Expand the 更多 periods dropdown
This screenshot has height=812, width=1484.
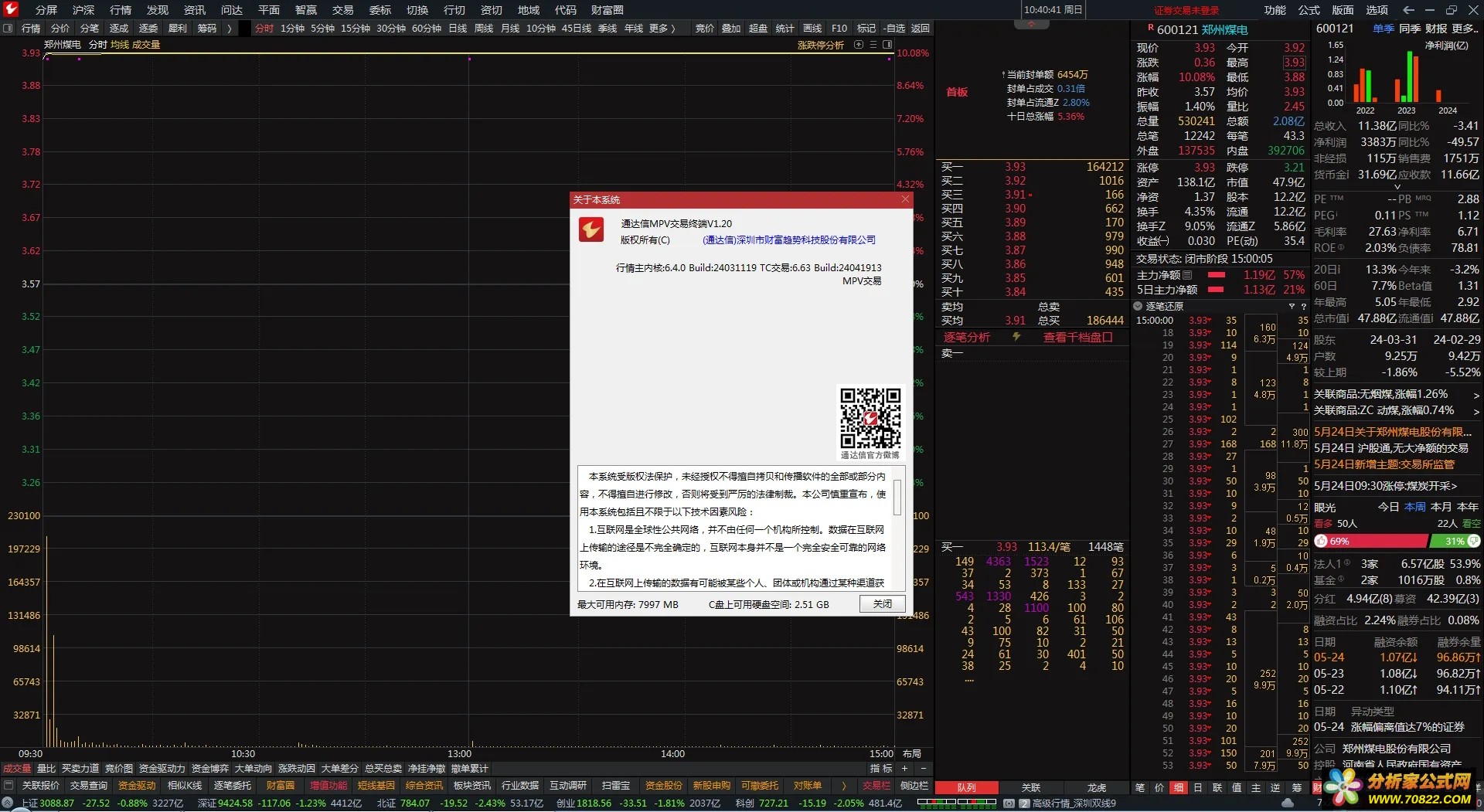pyautogui.click(x=662, y=29)
